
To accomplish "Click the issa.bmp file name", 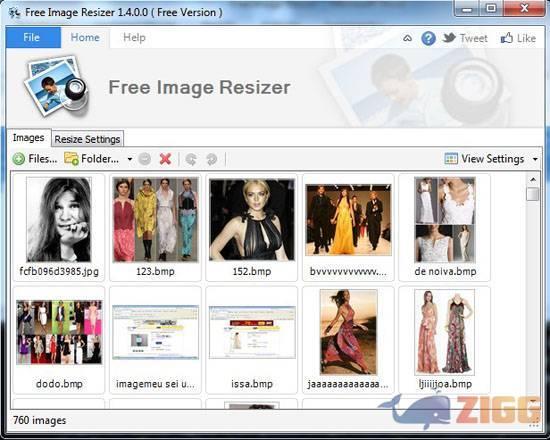I will pyautogui.click(x=252, y=384).
